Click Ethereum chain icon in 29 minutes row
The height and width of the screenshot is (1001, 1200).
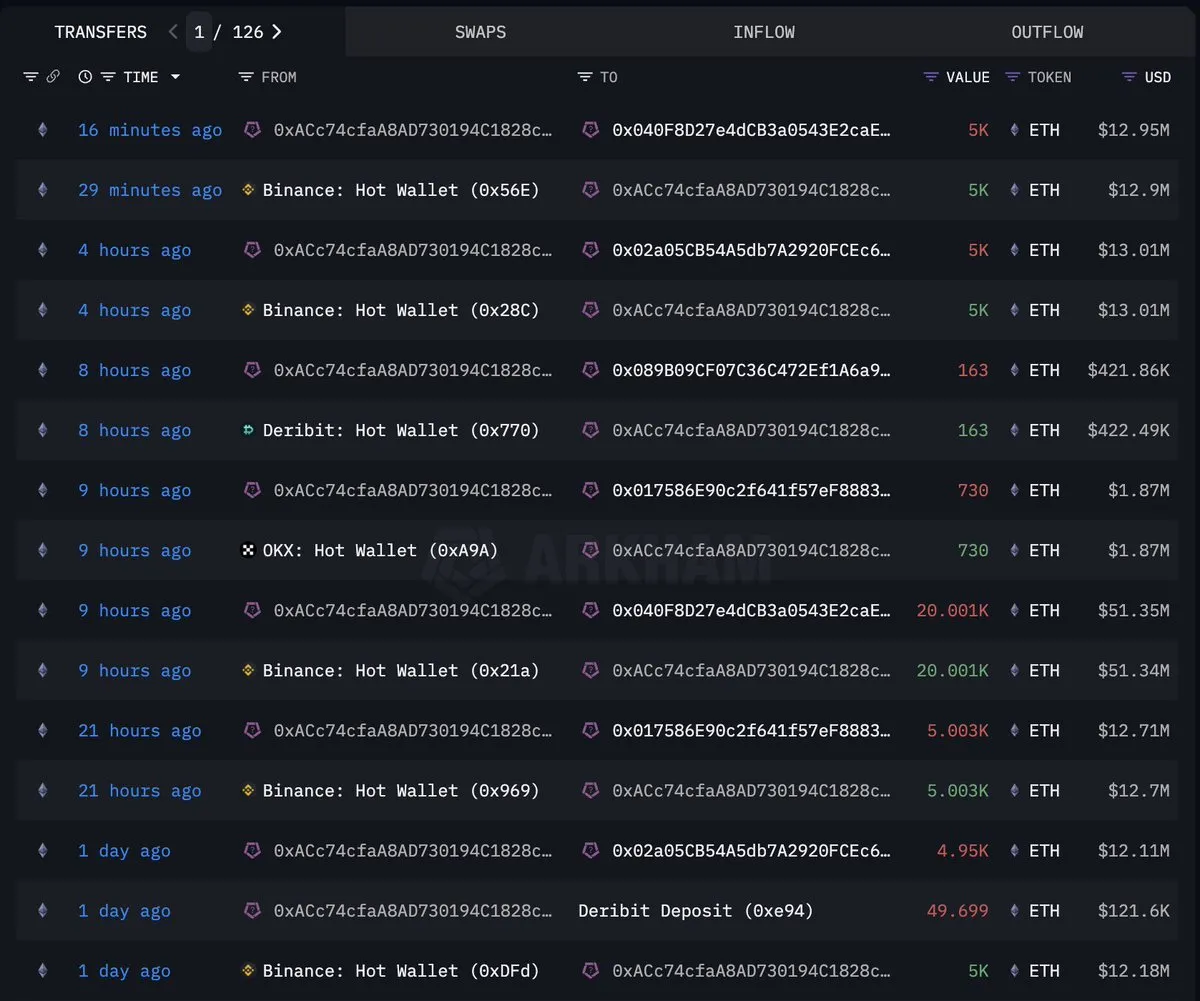[x=42, y=190]
